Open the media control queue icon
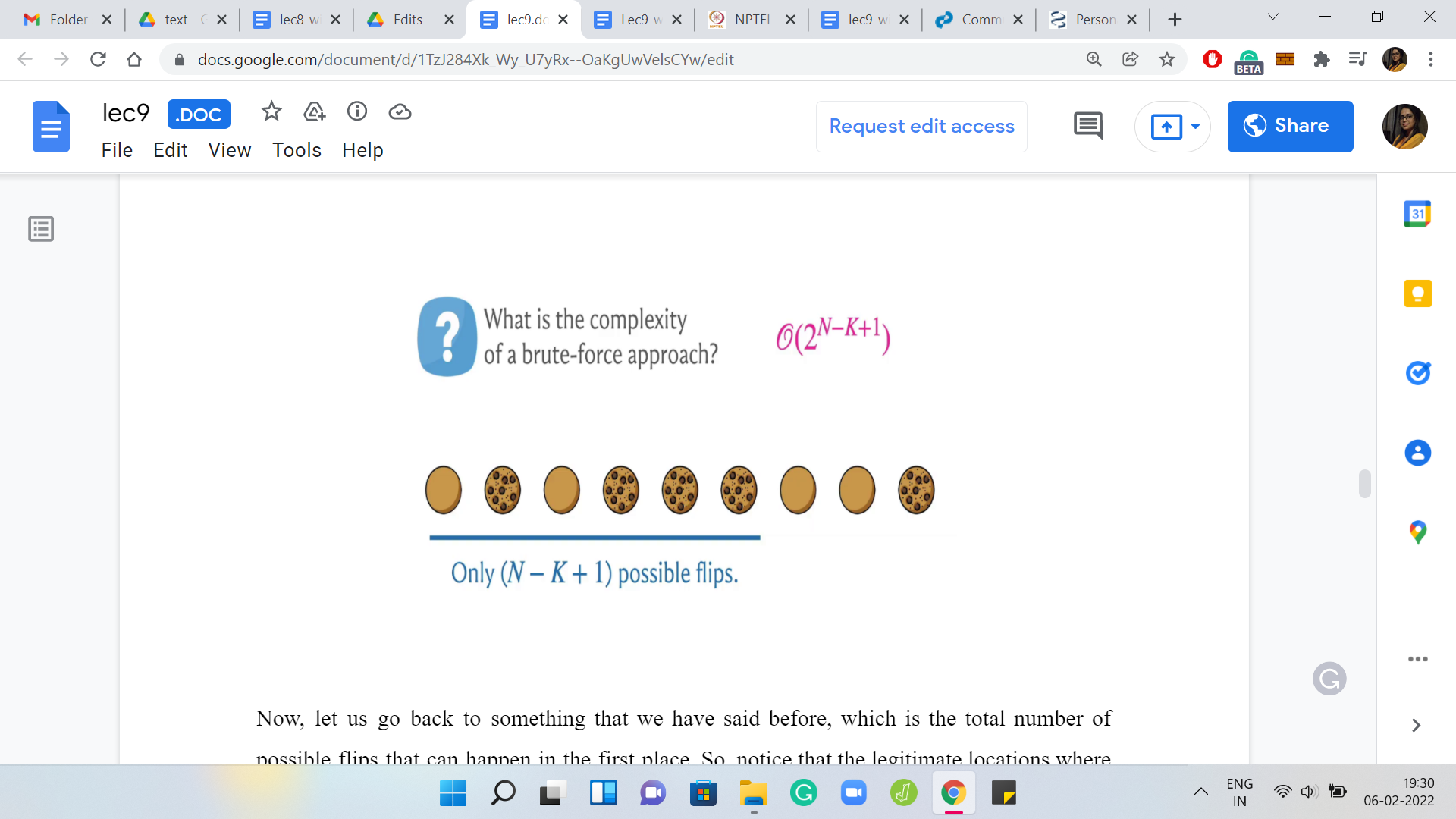Image resolution: width=1456 pixels, height=819 pixels. tap(1357, 59)
